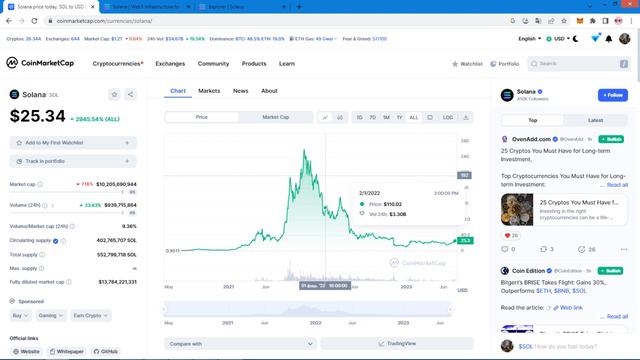The image size is (640, 360).
Task: Open the browser side panel icon
Action: pyautogui.click(x=606, y=21)
